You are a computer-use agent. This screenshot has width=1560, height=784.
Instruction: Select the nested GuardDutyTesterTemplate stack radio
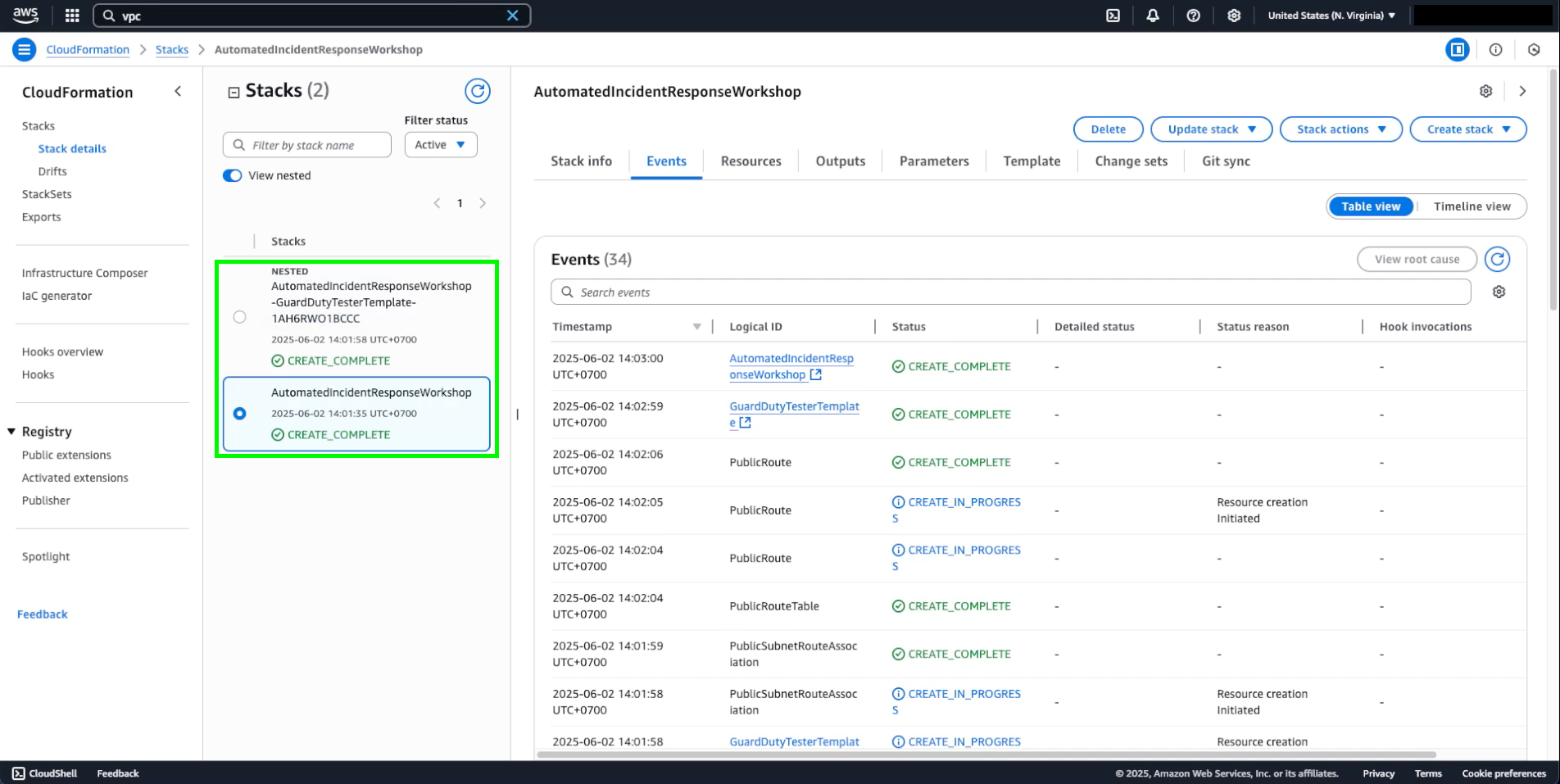point(239,317)
